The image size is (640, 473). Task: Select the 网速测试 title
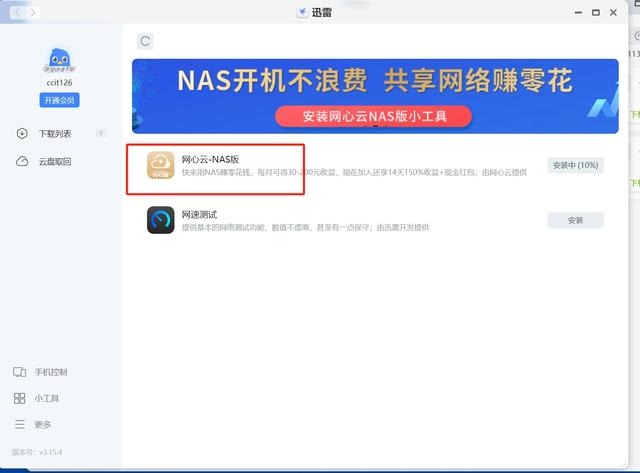[x=199, y=214]
